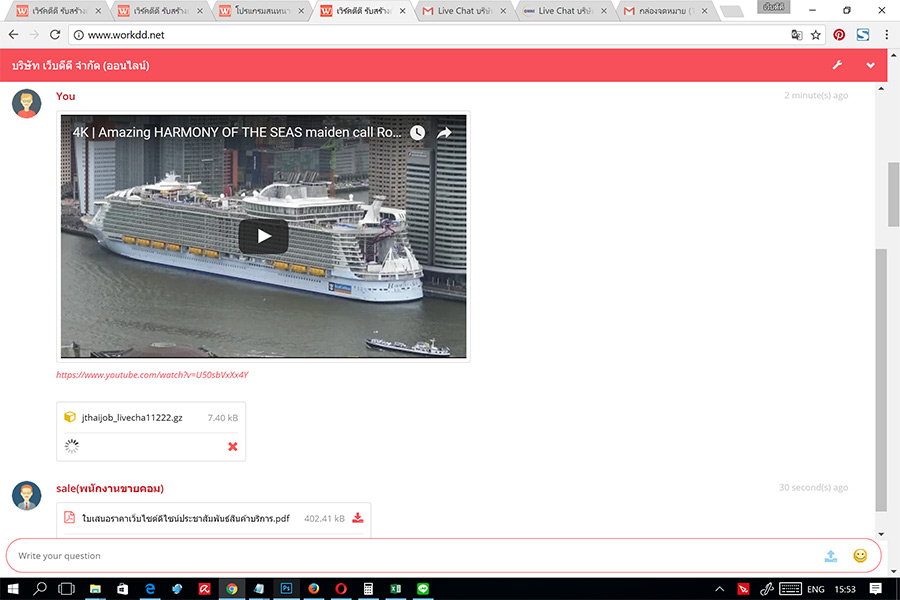This screenshot has height=600, width=900.
Task: Open the Chrome three-dot menu
Action: pyautogui.click(x=887, y=35)
